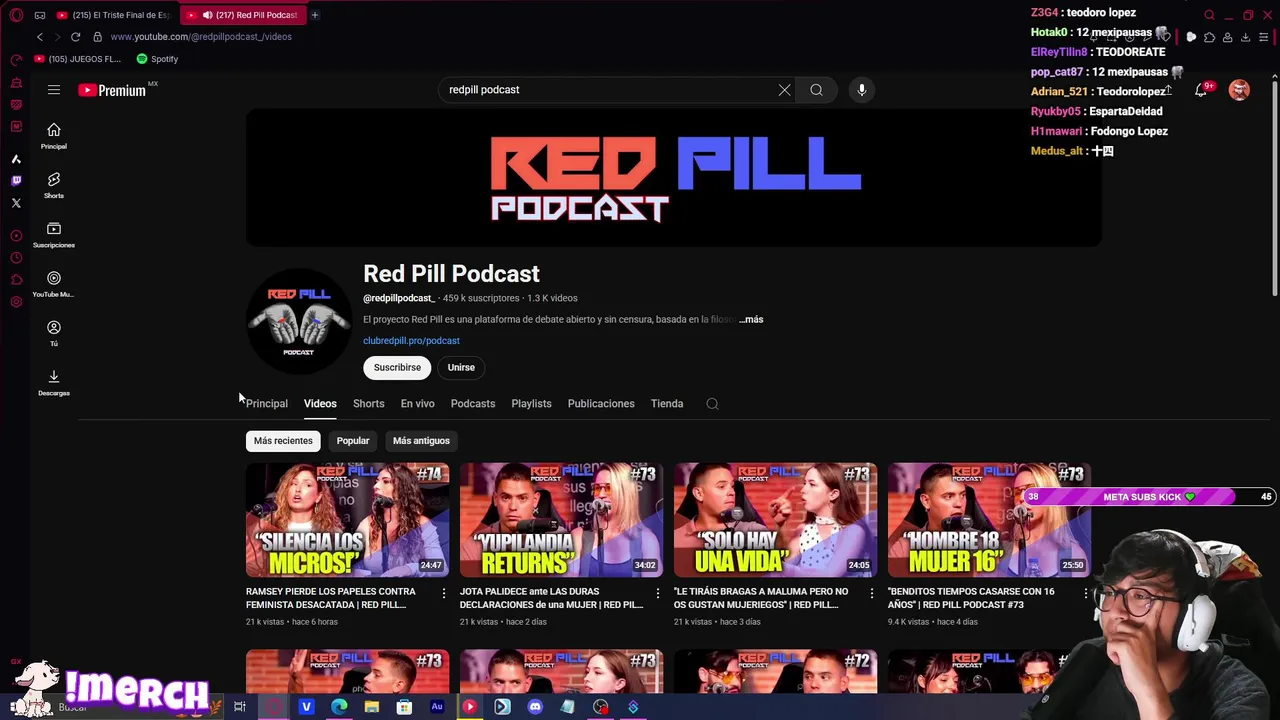Open the account avatar menu
The image size is (1280, 720).
[x=1239, y=90]
